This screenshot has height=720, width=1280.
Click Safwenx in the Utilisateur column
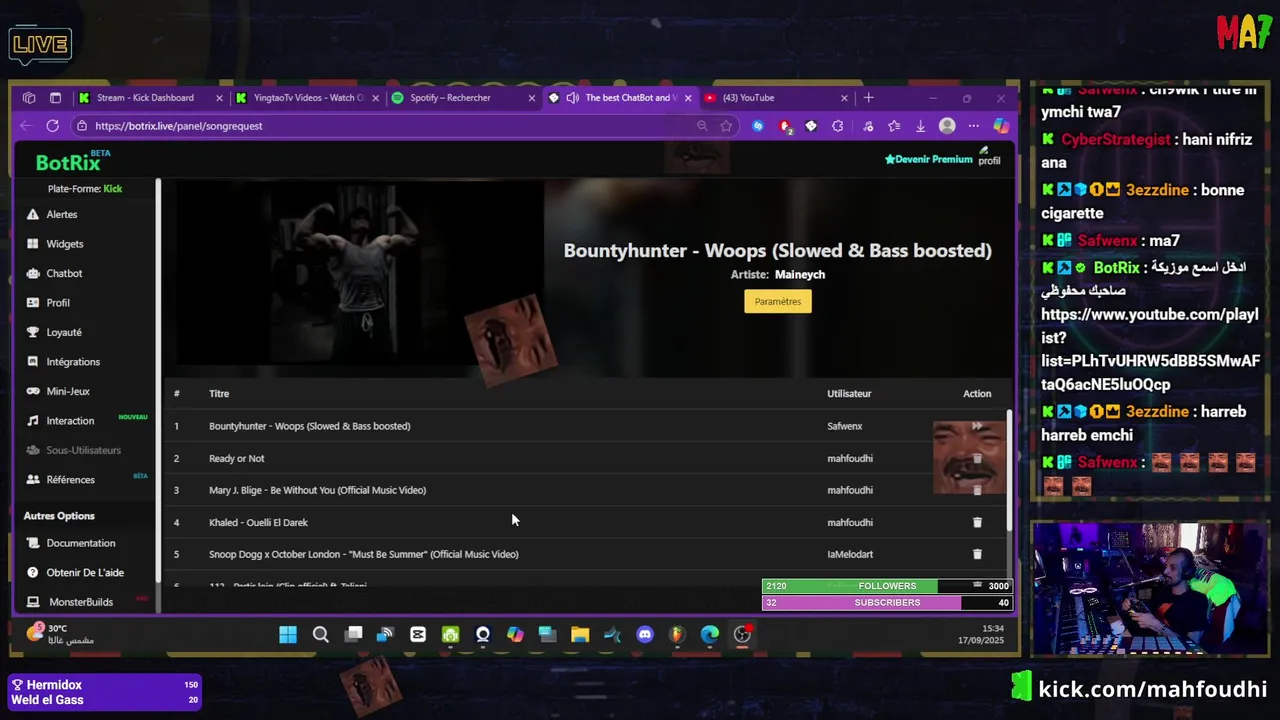click(x=844, y=426)
